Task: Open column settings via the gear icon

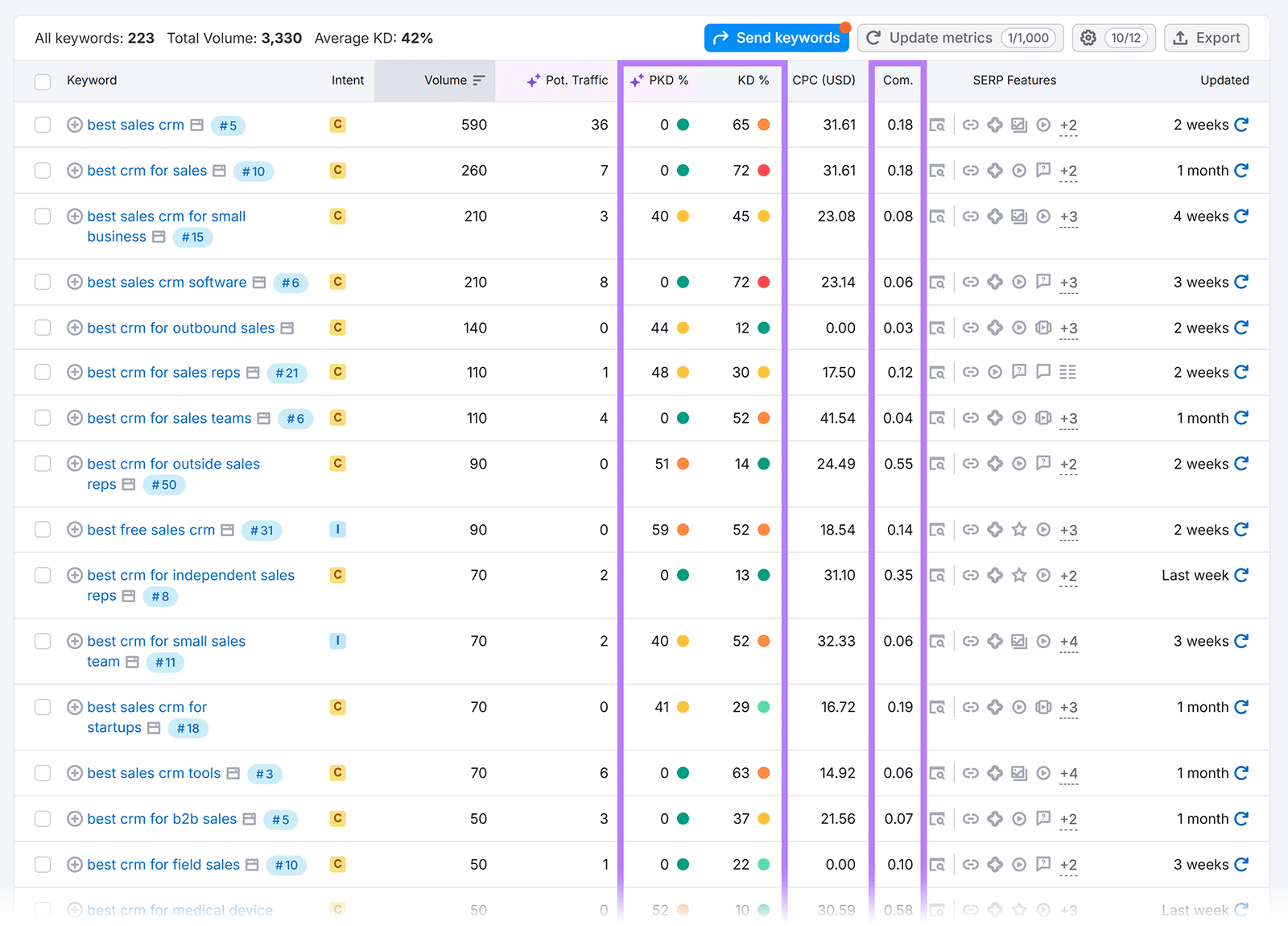Action: (x=1088, y=38)
